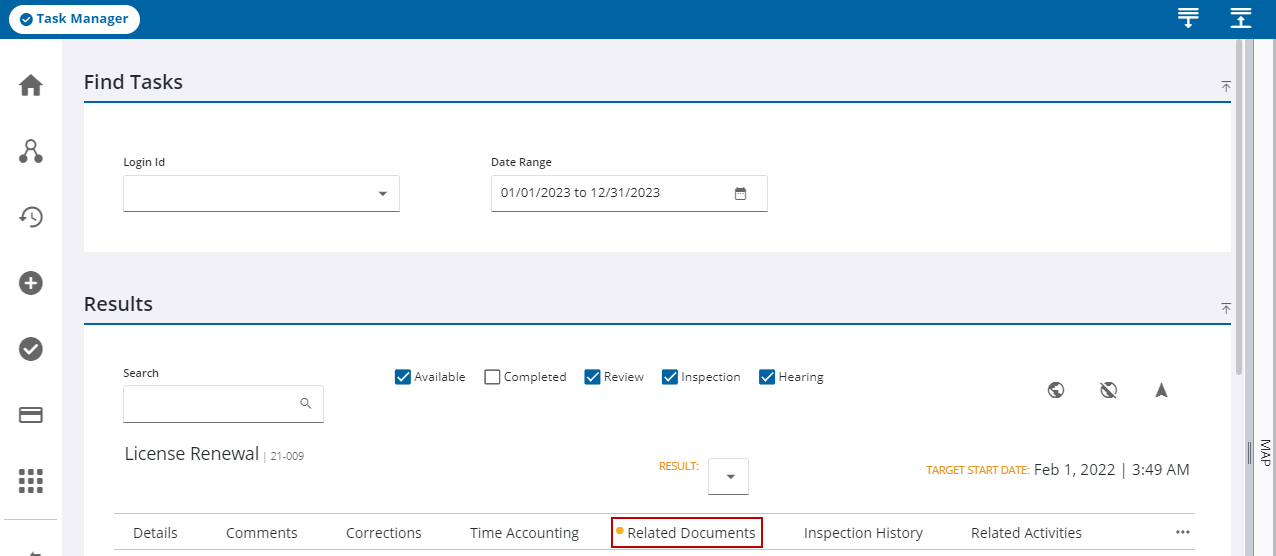Click the Search input field

(x=210, y=404)
